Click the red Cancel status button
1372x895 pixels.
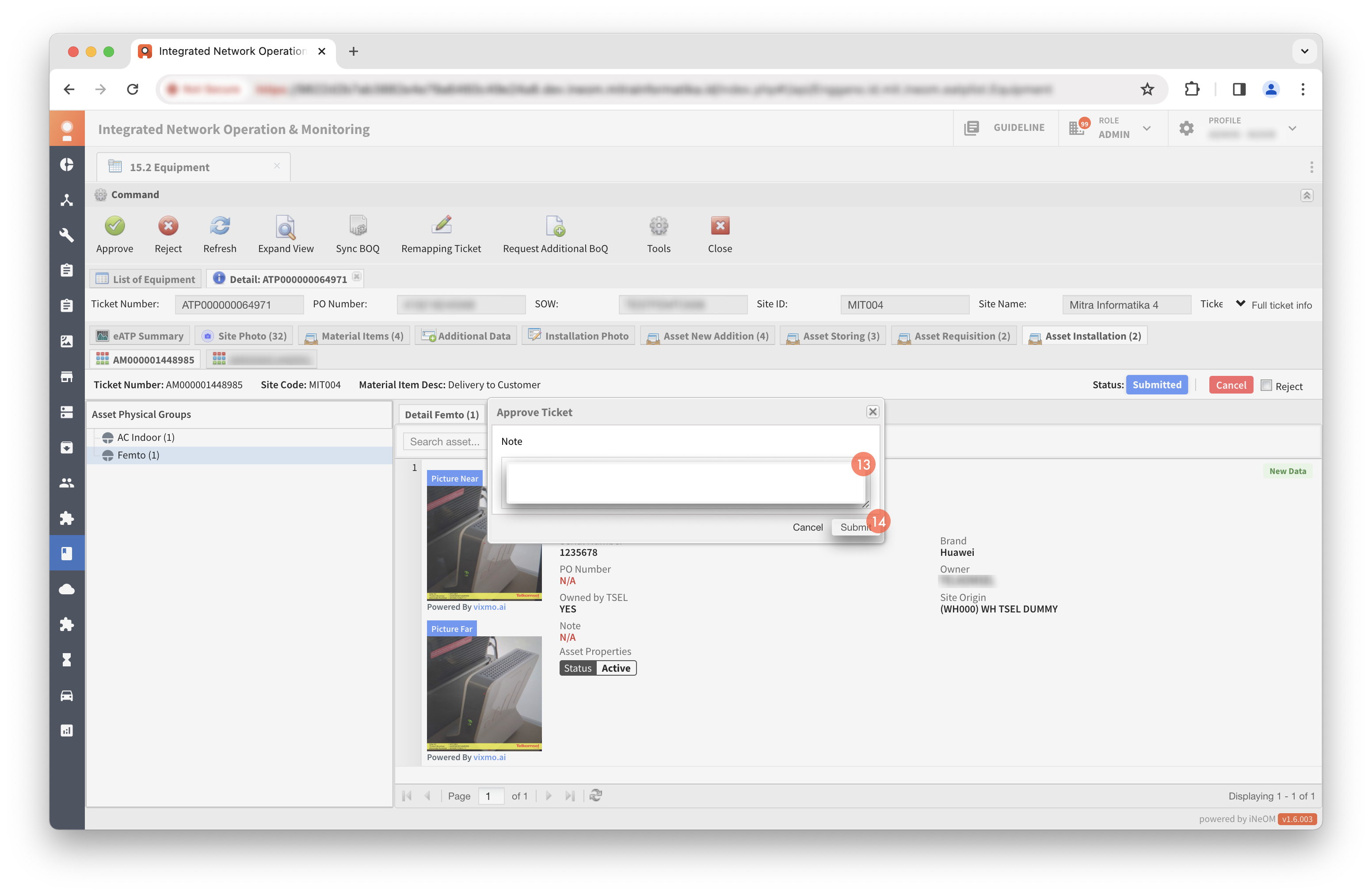coord(1231,385)
